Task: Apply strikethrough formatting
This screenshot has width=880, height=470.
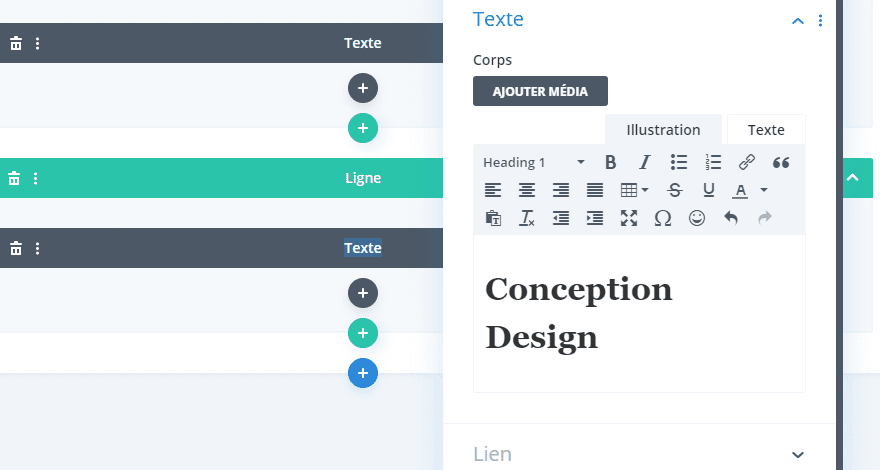Action: click(675, 190)
